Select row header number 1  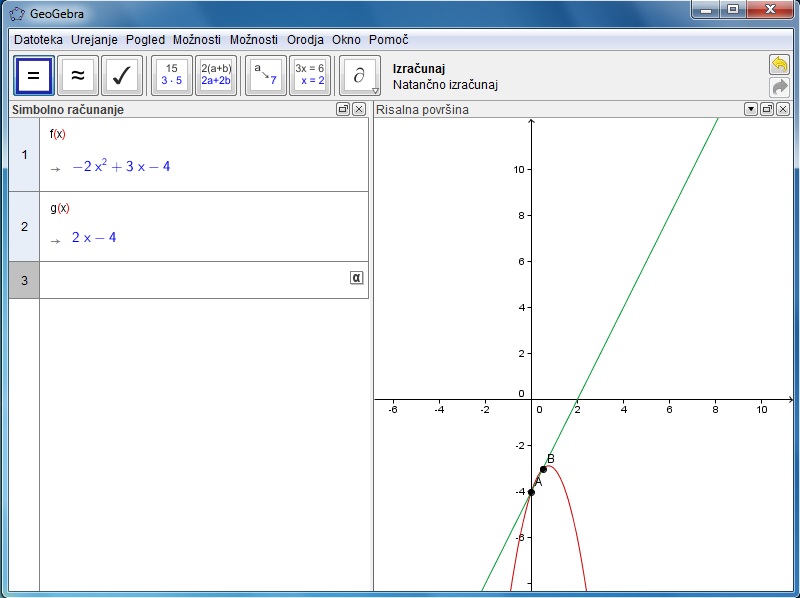24,155
